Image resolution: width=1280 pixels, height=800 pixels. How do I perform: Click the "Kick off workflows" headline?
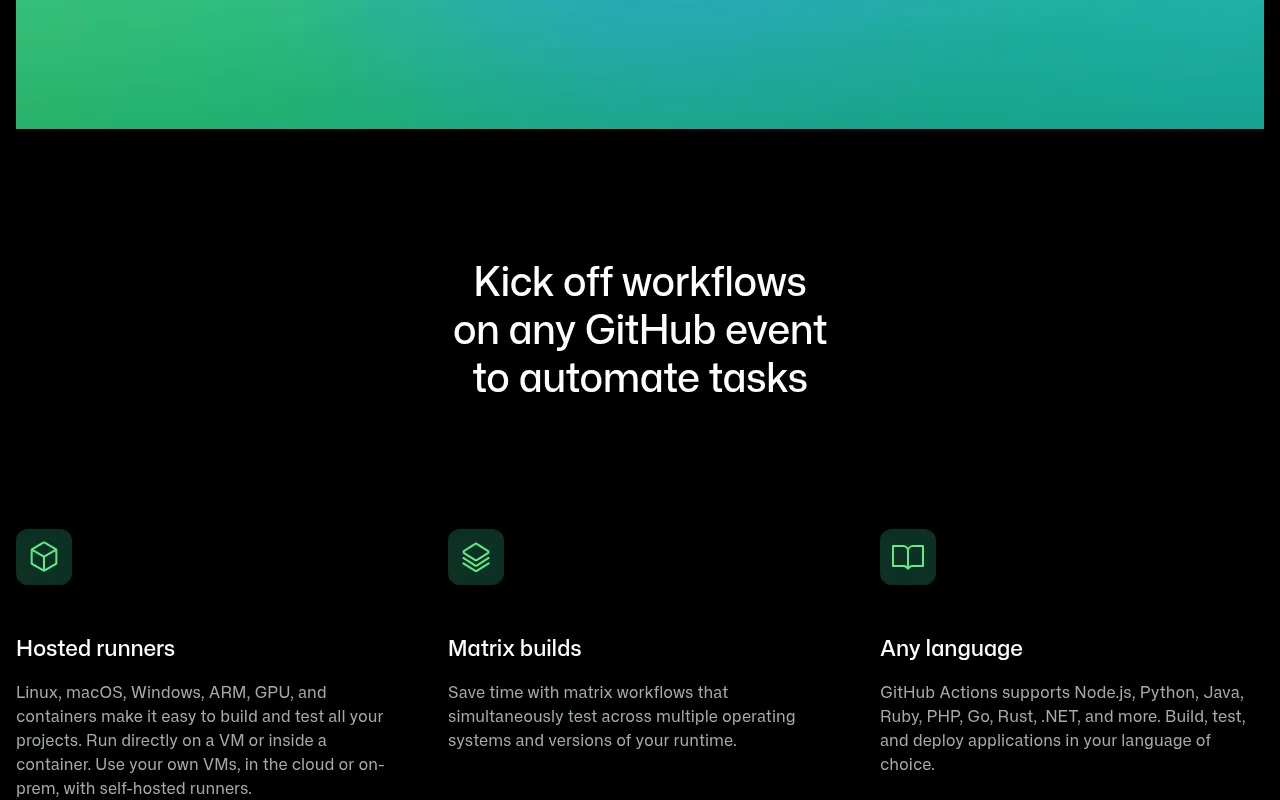(640, 330)
